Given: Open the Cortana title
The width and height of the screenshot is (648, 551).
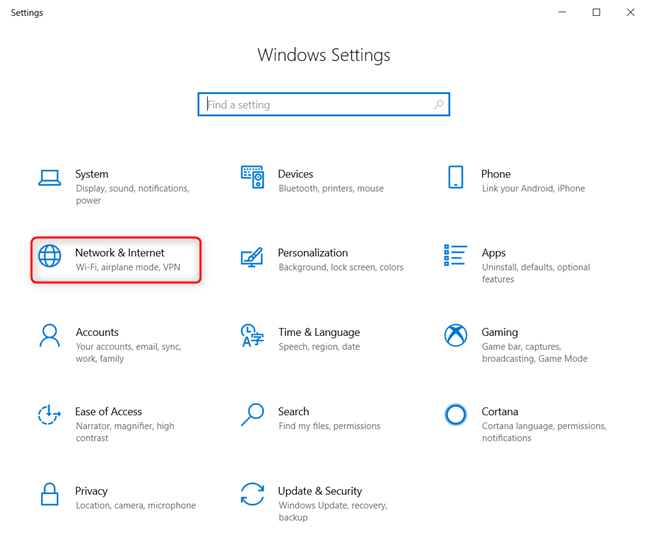Looking at the screenshot, I should pyautogui.click(x=500, y=411).
